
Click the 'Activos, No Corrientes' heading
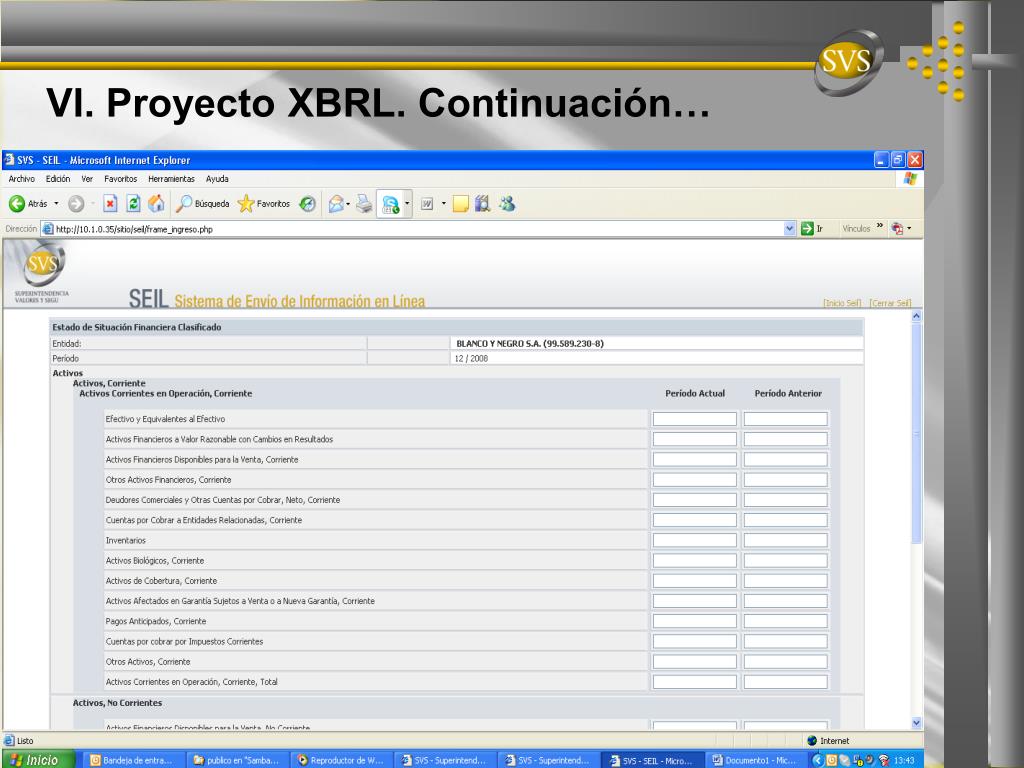118,703
